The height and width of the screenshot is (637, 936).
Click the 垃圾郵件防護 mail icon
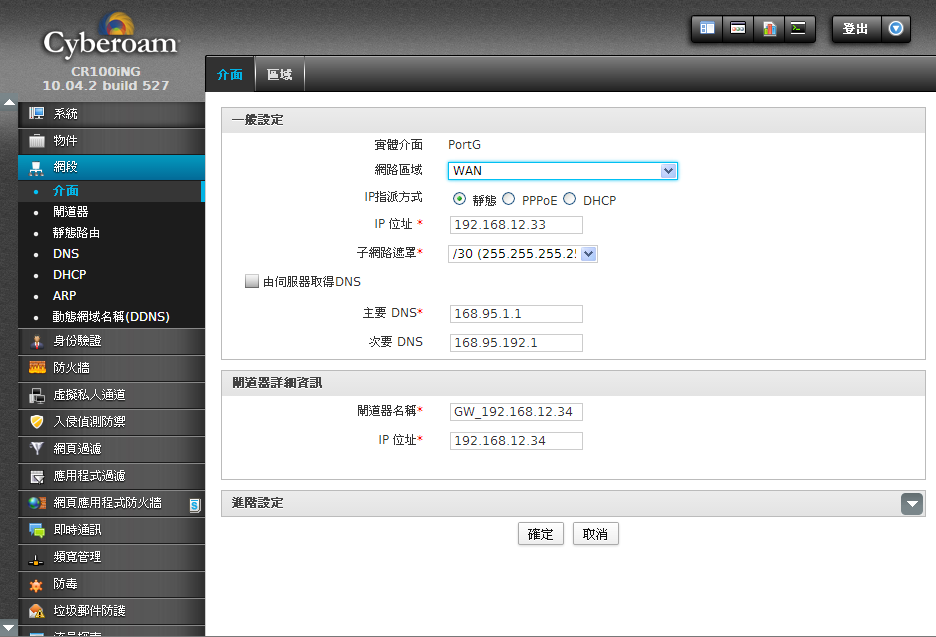[x=36, y=611]
